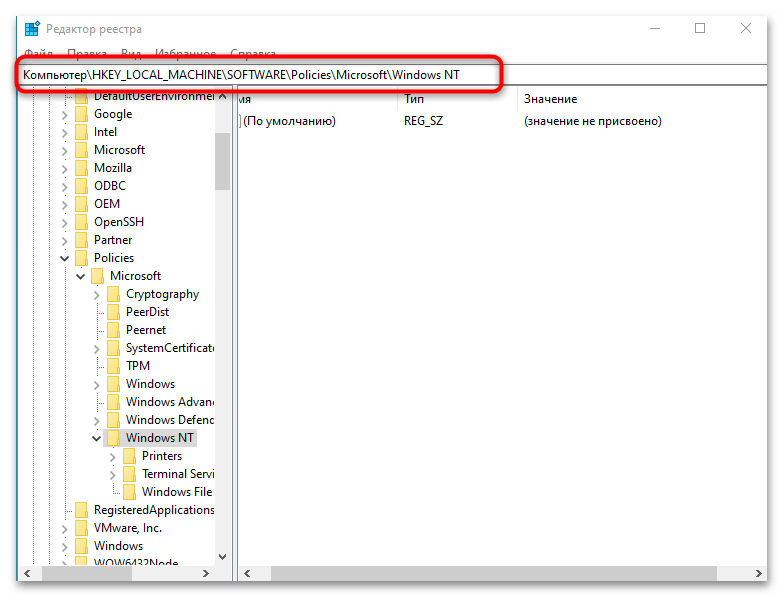Image resolution: width=783 pixels, height=597 pixels.
Task: Click the Registry Editor app icon in title bar
Action: tap(32, 28)
